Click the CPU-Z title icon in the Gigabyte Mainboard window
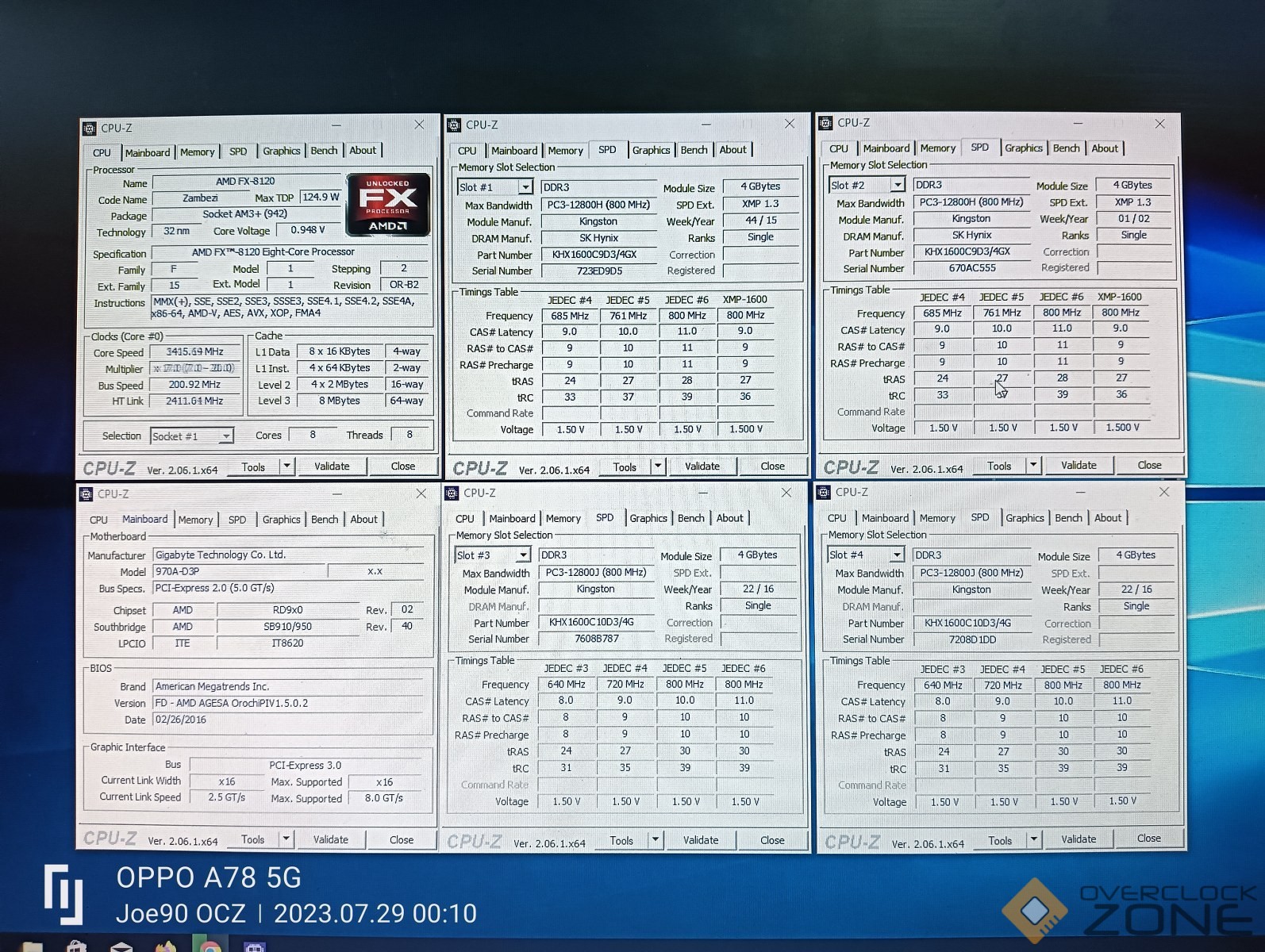The height and width of the screenshot is (952, 1265). click(x=86, y=494)
